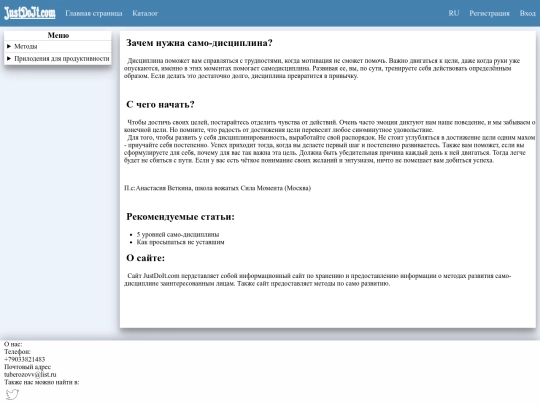Open article Как просыпаться не уставшим

coord(180,242)
